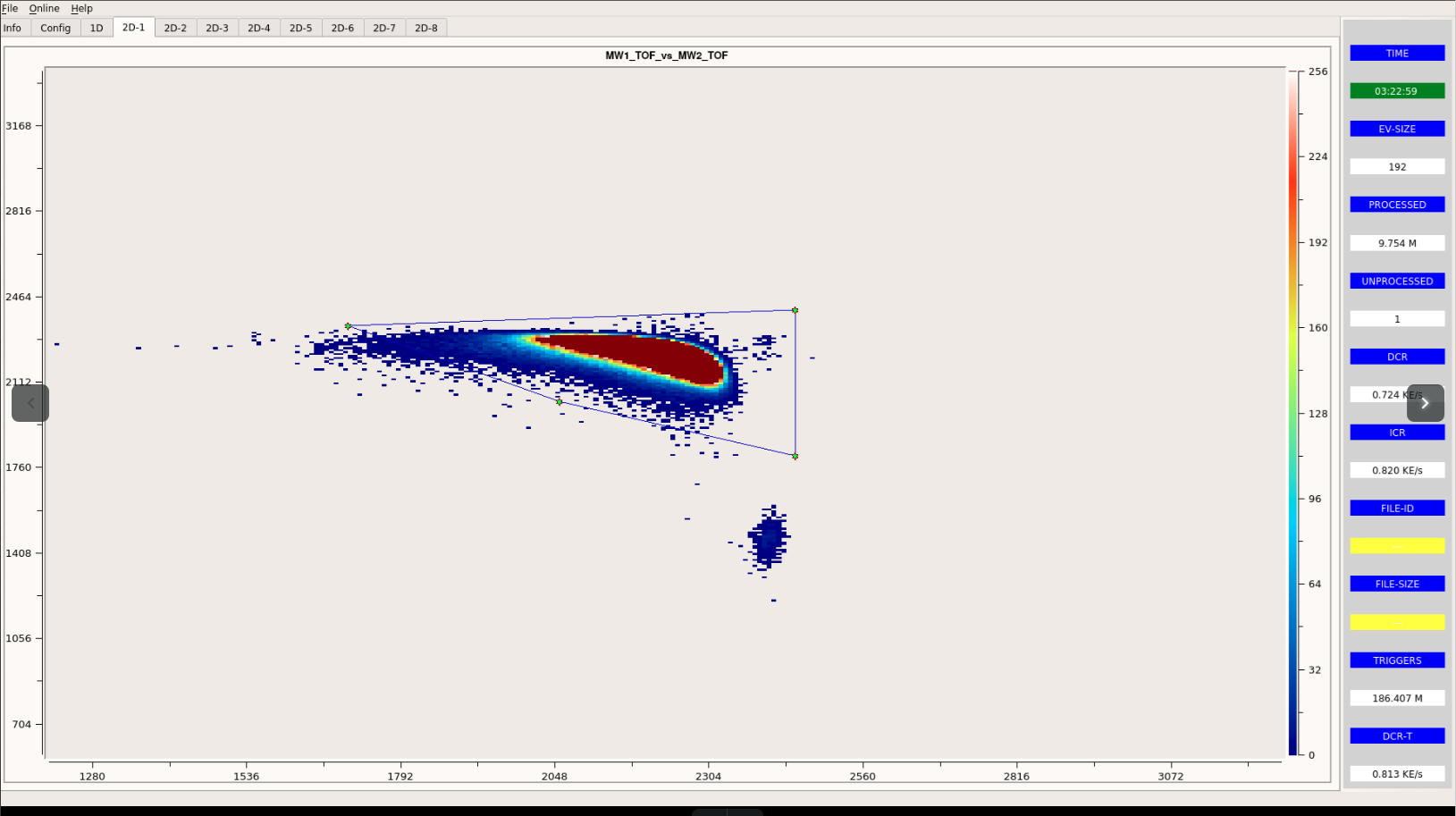The width and height of the screenshot is (1456, 816).
Task: Select the 2D-6 tab
Action: pos(342,28)
